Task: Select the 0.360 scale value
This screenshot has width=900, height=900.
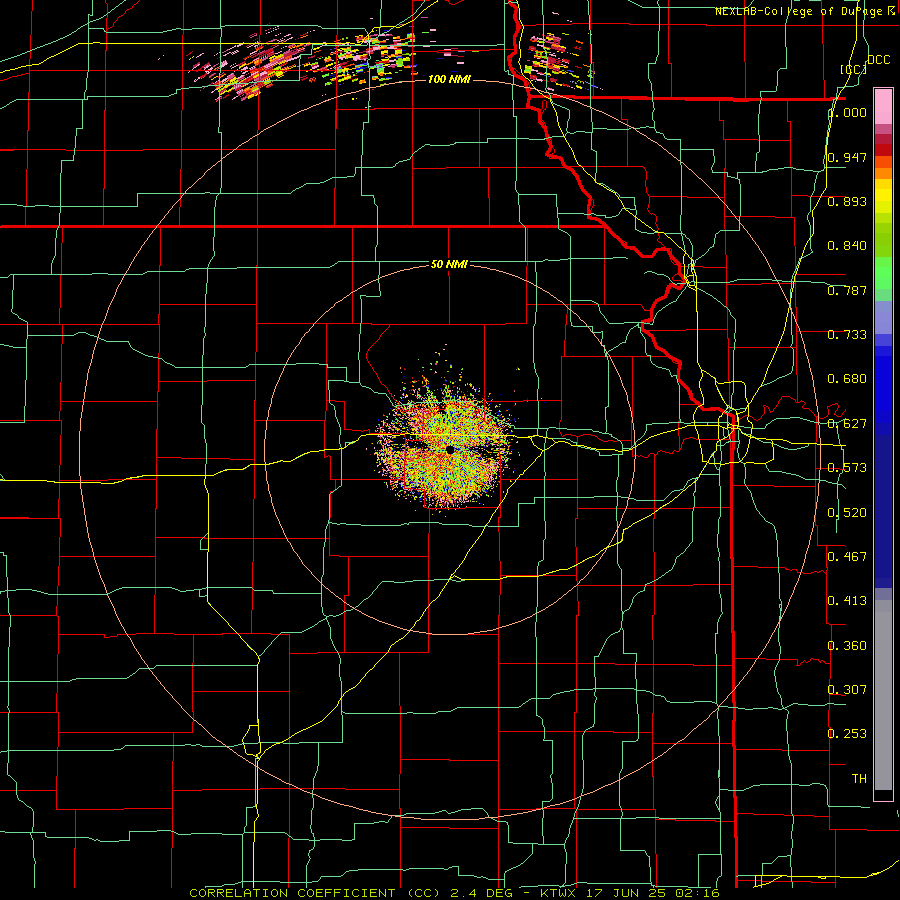Action: 847,646
